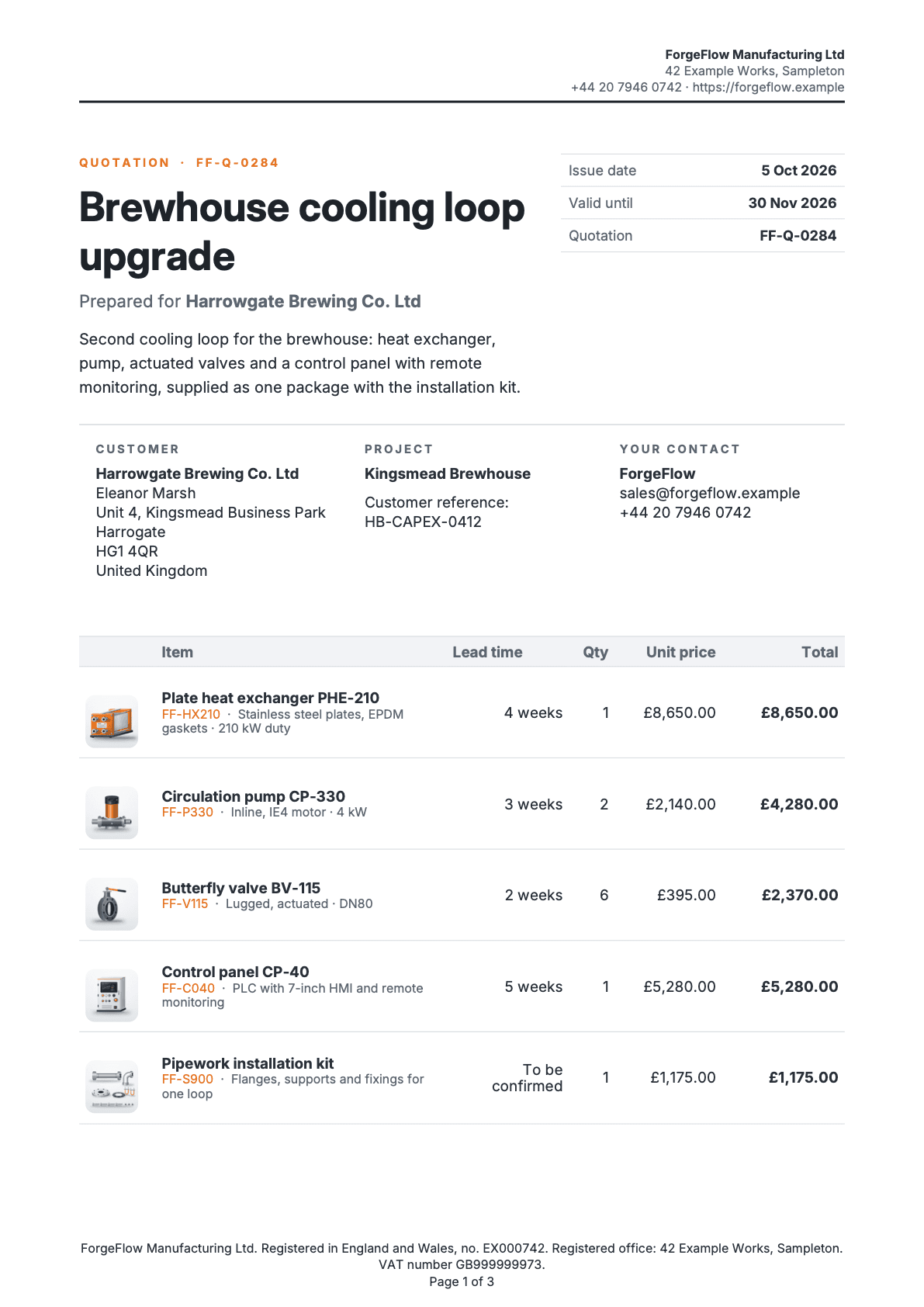Click the total '£1,175.00' in bold

point(803,1077)
